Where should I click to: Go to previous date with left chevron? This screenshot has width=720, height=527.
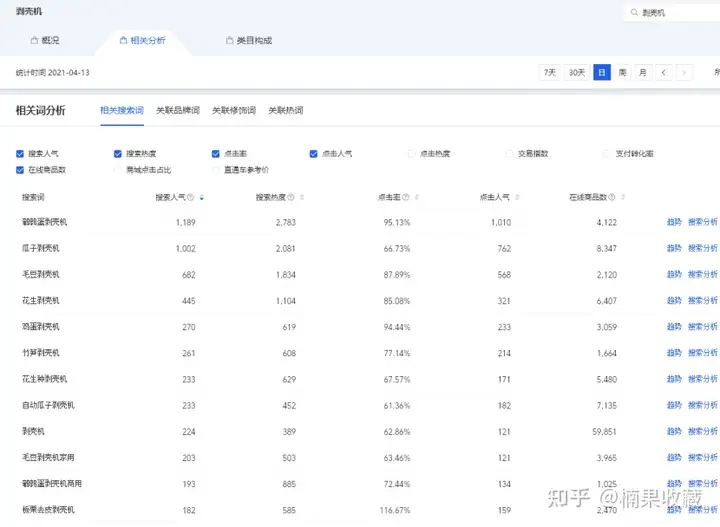(x=664, y=73)
